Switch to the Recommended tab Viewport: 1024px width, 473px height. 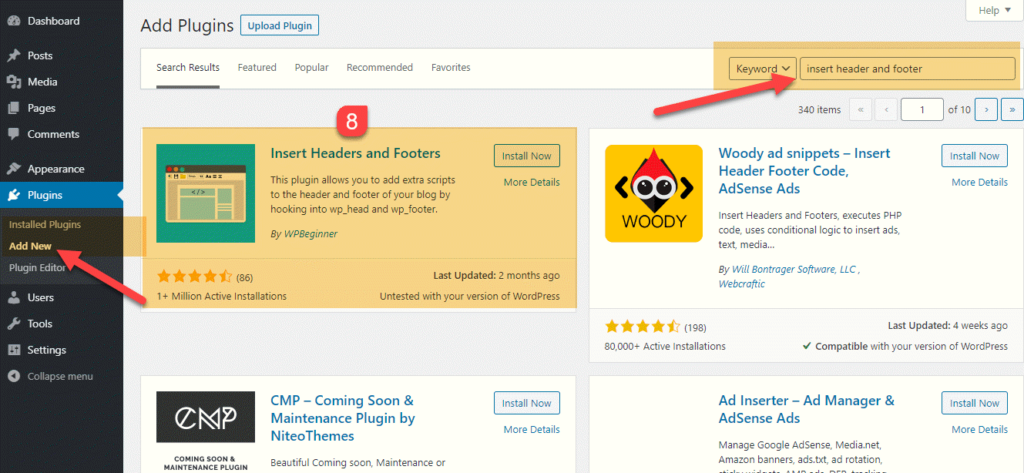coord(379,67)
